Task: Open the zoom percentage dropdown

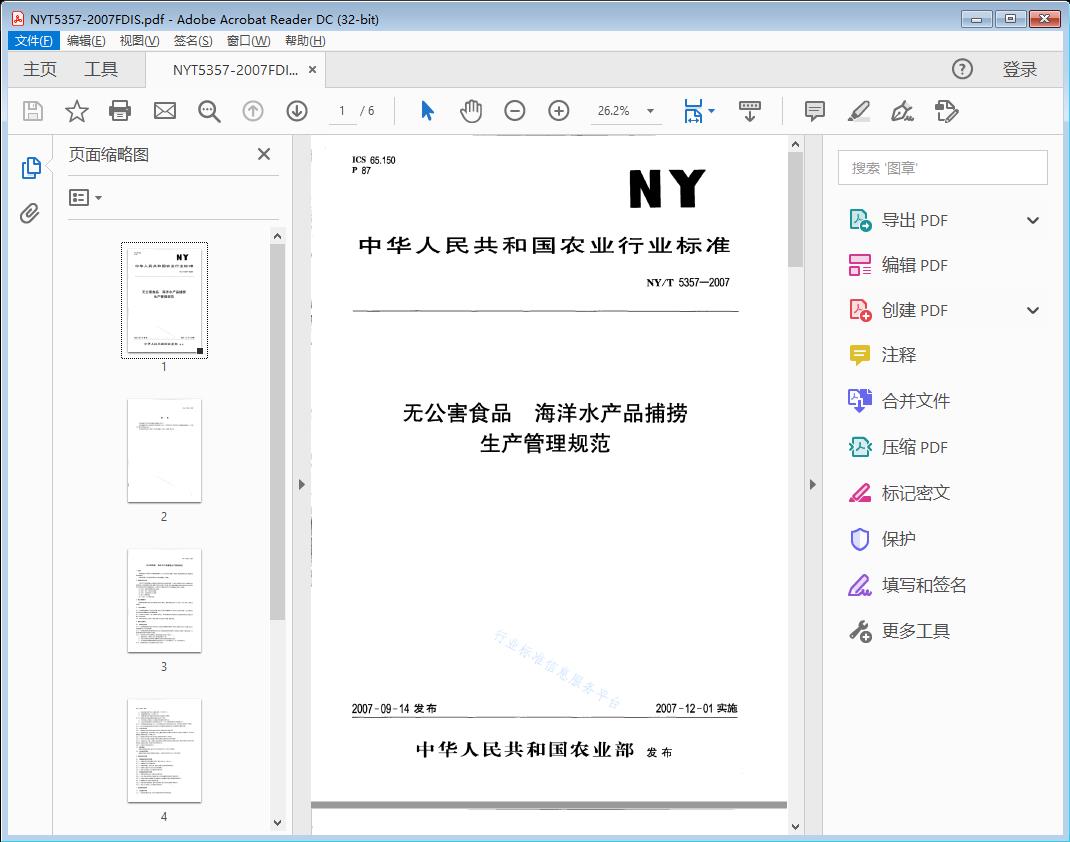Action: click(651, 111)
